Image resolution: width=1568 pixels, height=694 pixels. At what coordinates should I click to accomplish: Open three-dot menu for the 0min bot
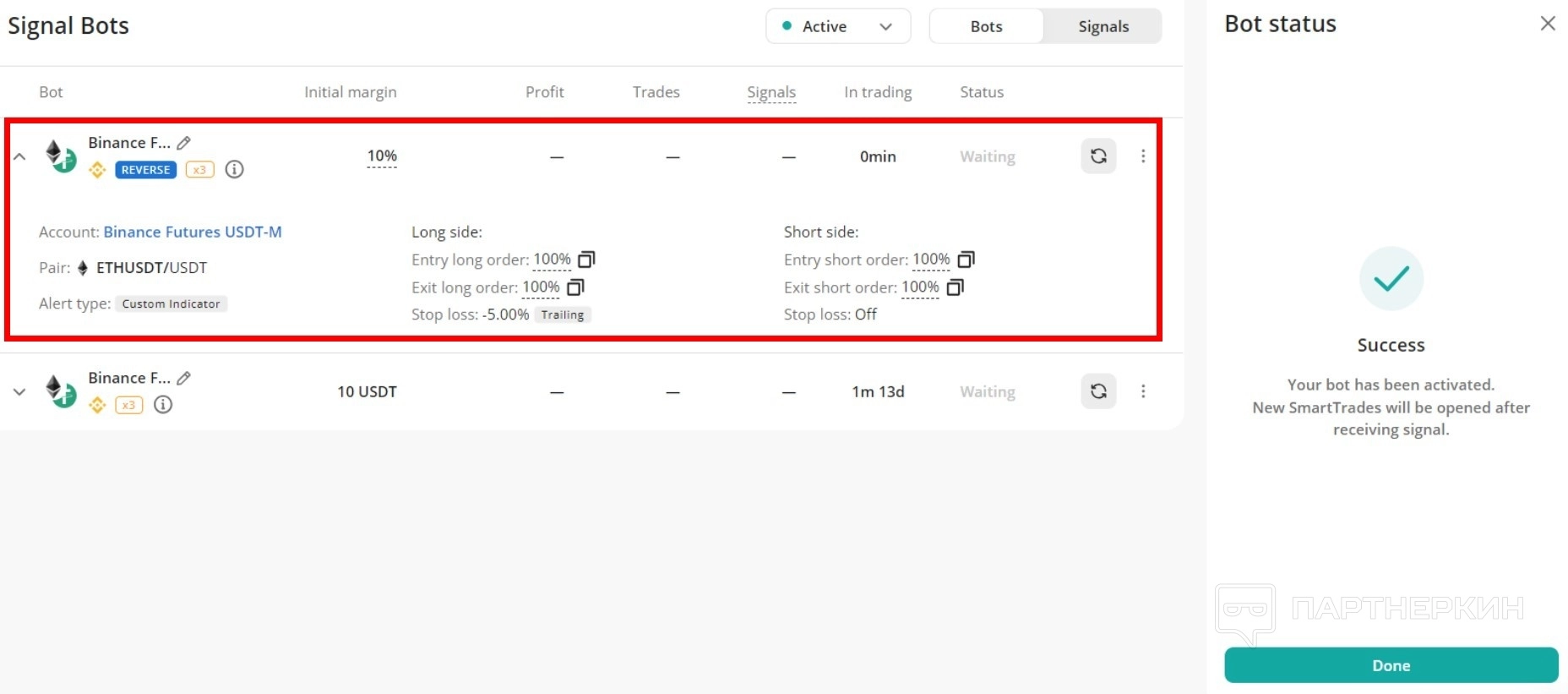[1143, 156]
